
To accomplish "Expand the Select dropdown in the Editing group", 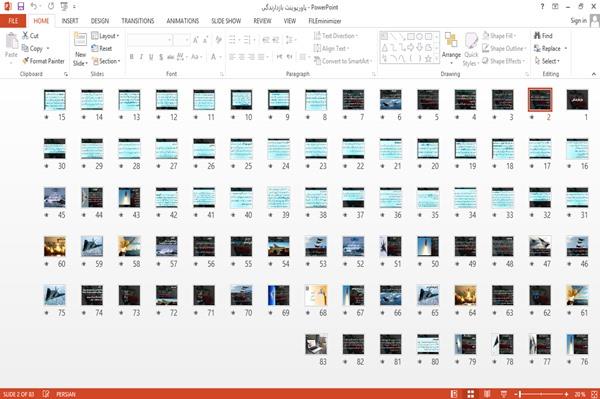I will [x=547, y=61].
